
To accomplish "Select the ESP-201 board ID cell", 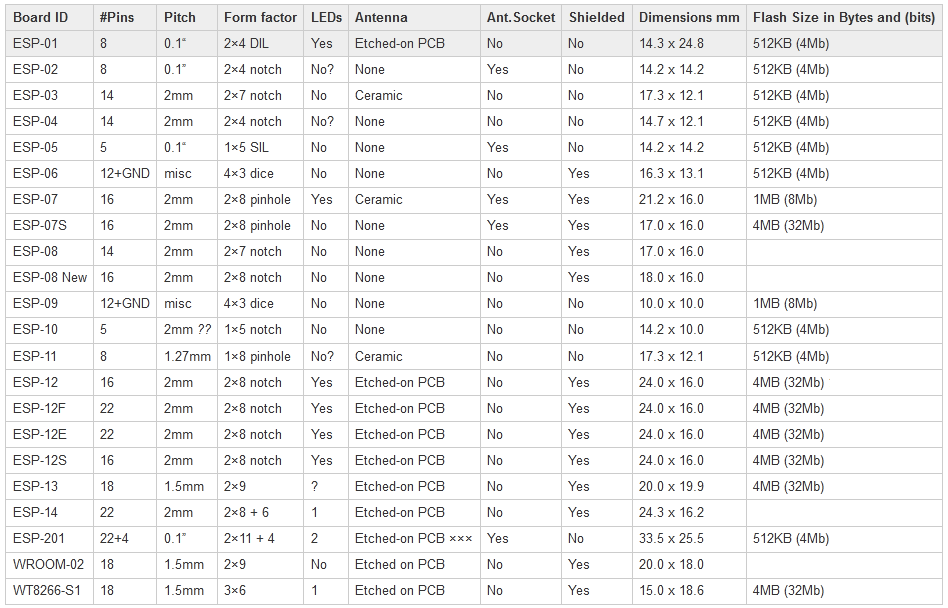I will 38,538.
